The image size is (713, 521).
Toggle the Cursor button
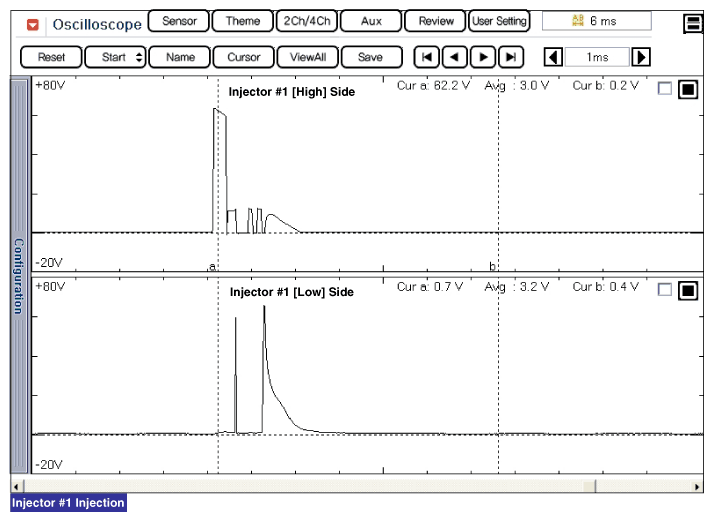(243, 57)
